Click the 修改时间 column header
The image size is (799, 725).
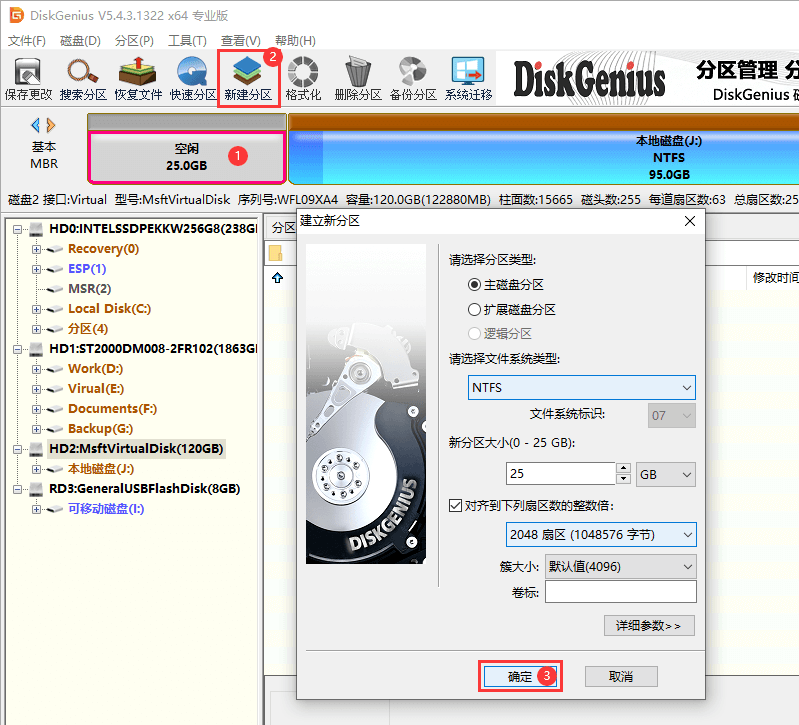(775, 278)
